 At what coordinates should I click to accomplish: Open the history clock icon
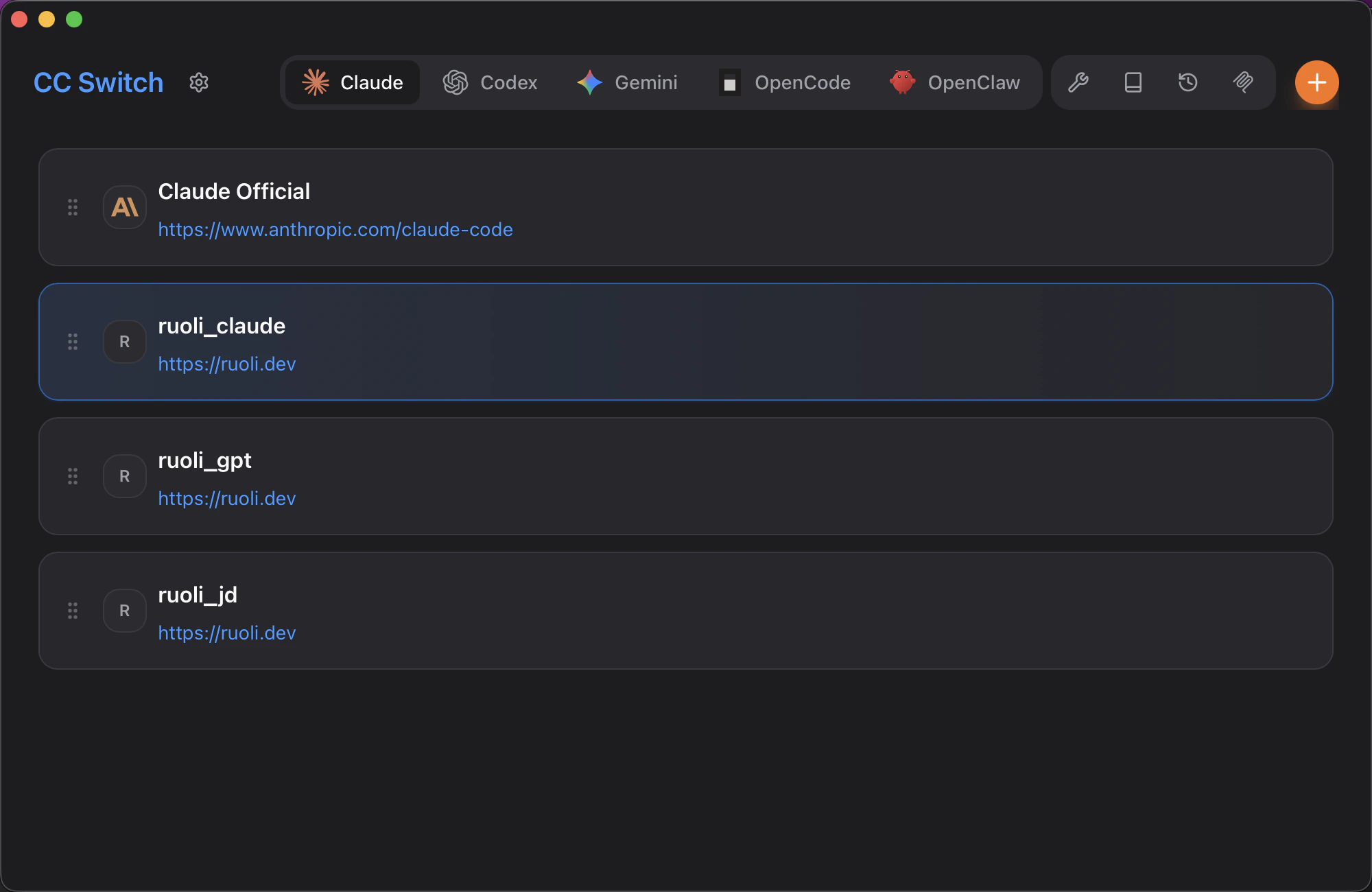(1188, 82)
